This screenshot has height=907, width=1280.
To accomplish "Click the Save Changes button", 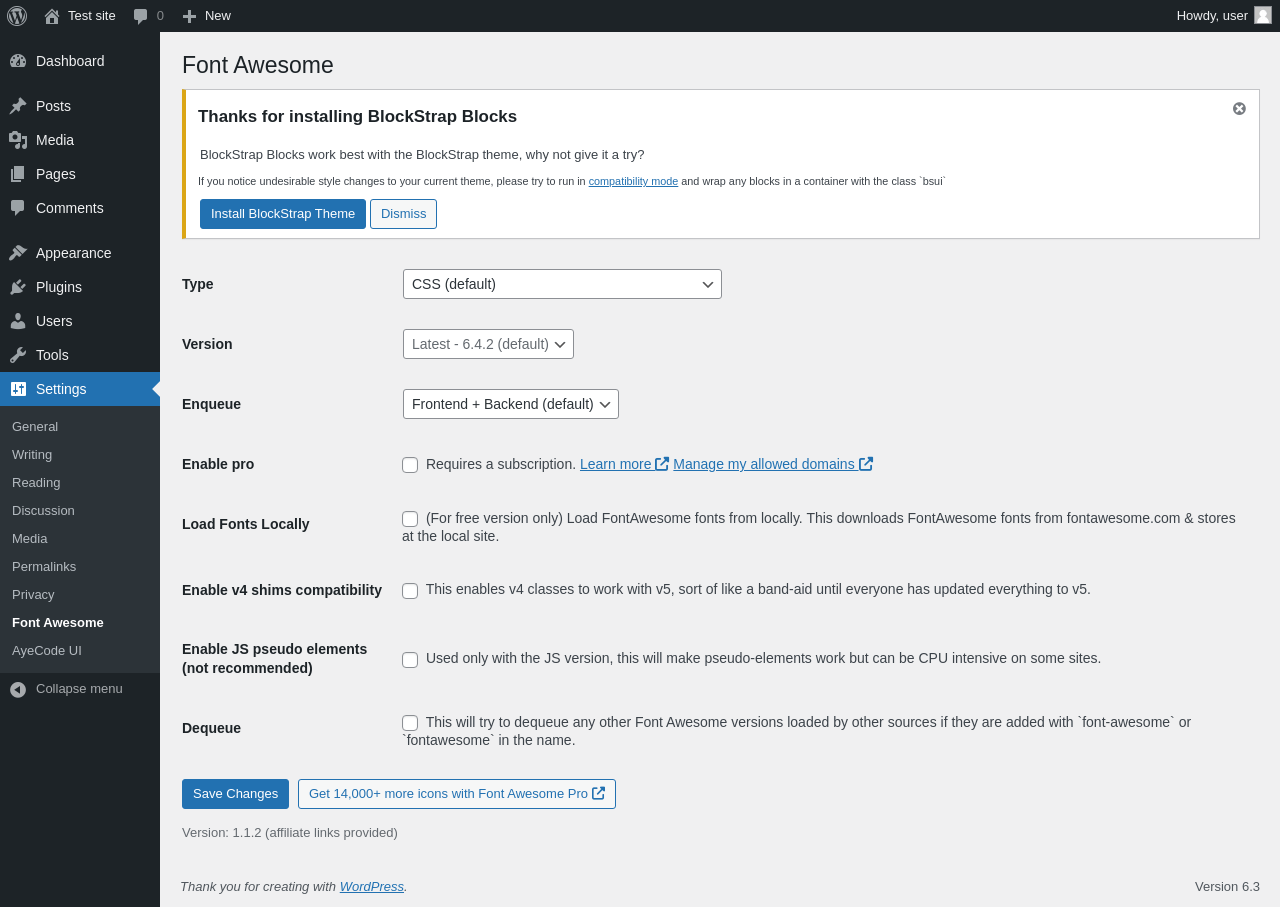I will tap(235, 794).
